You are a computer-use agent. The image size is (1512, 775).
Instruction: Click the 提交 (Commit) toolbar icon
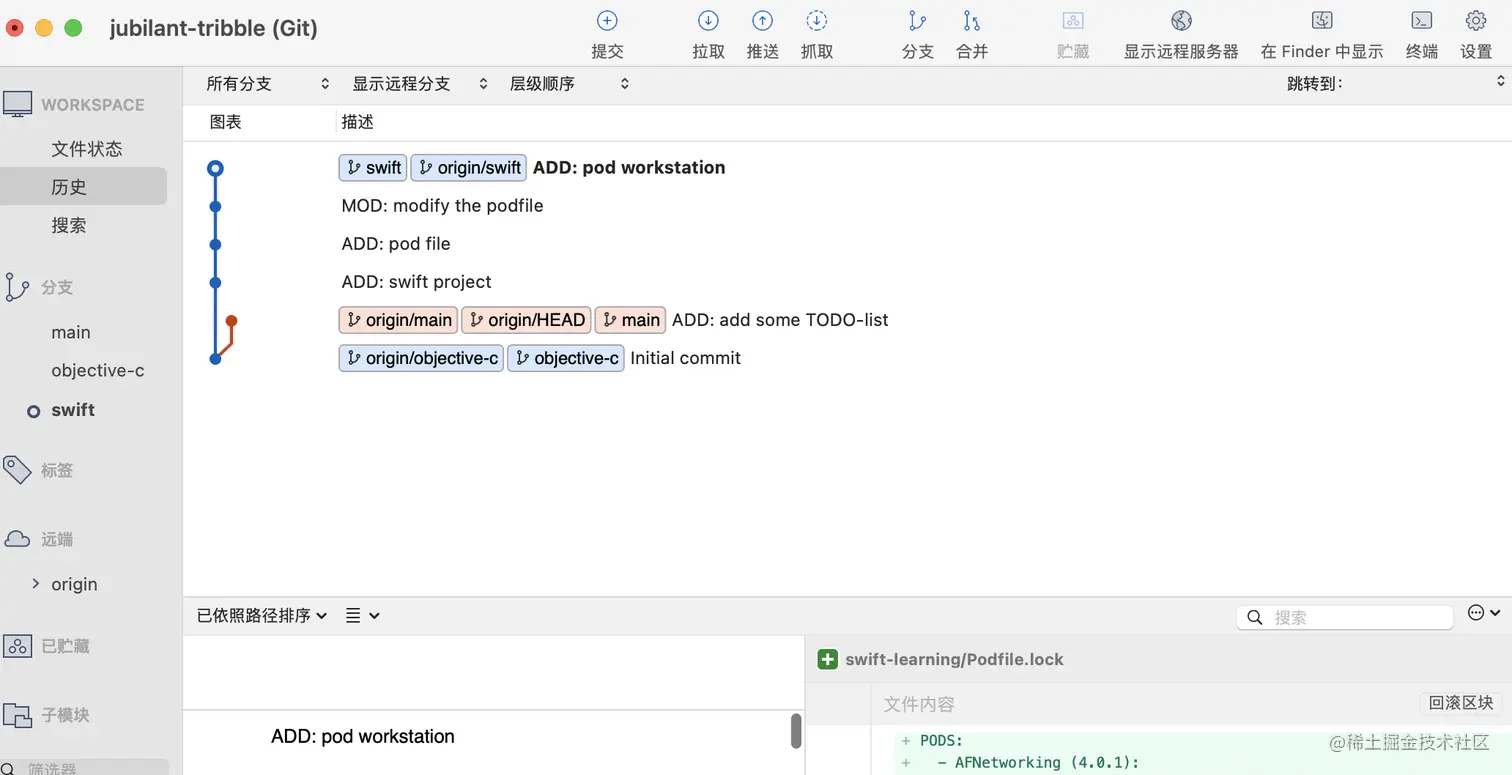click(x=607, y=21)
